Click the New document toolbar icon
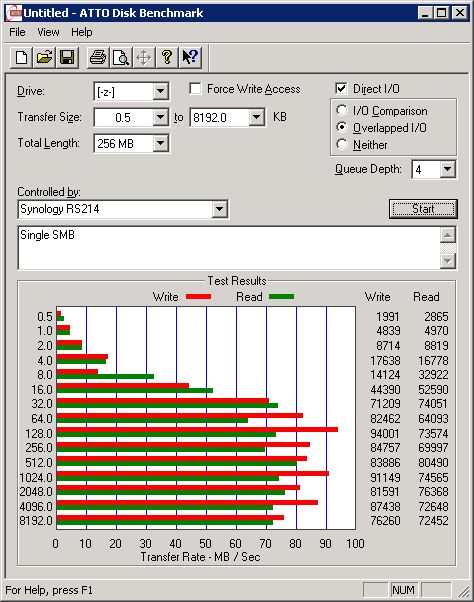 click(21, 58)
